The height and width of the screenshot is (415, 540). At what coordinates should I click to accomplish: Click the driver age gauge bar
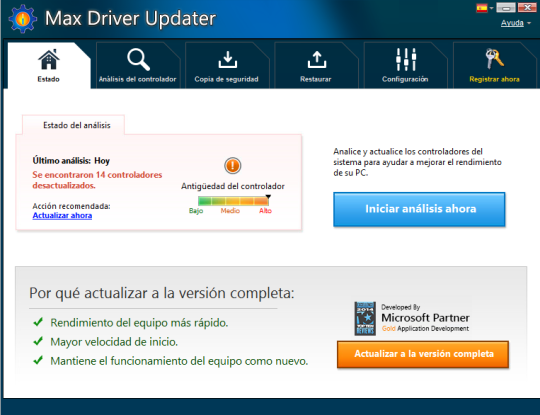pos(233,200)
